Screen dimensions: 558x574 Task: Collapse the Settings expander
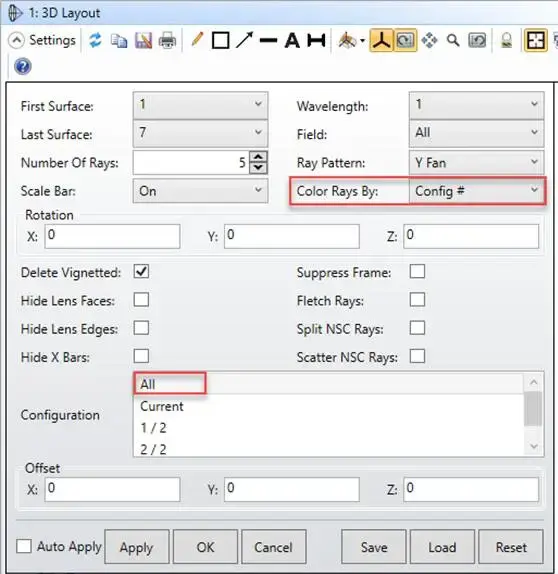coord(16,40)
